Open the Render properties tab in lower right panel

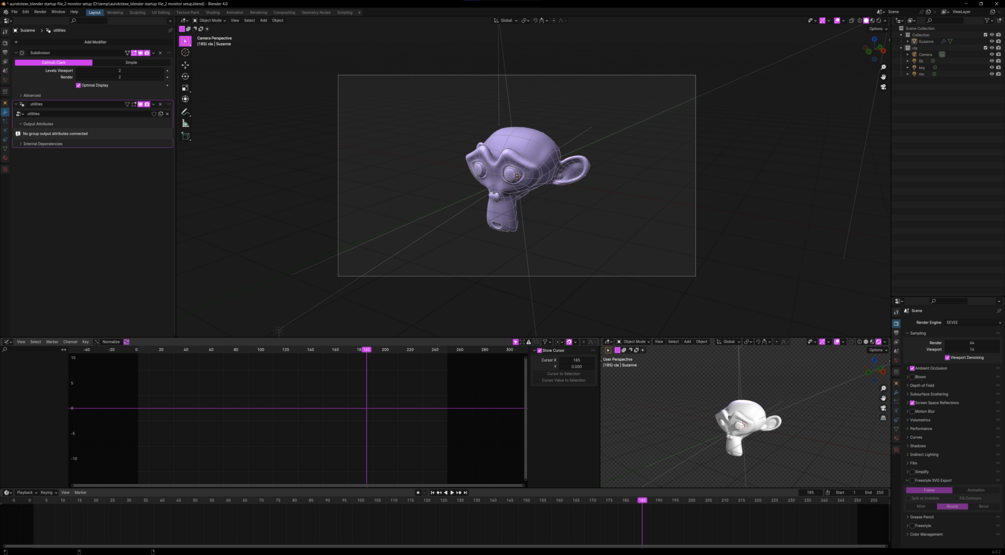896,324
